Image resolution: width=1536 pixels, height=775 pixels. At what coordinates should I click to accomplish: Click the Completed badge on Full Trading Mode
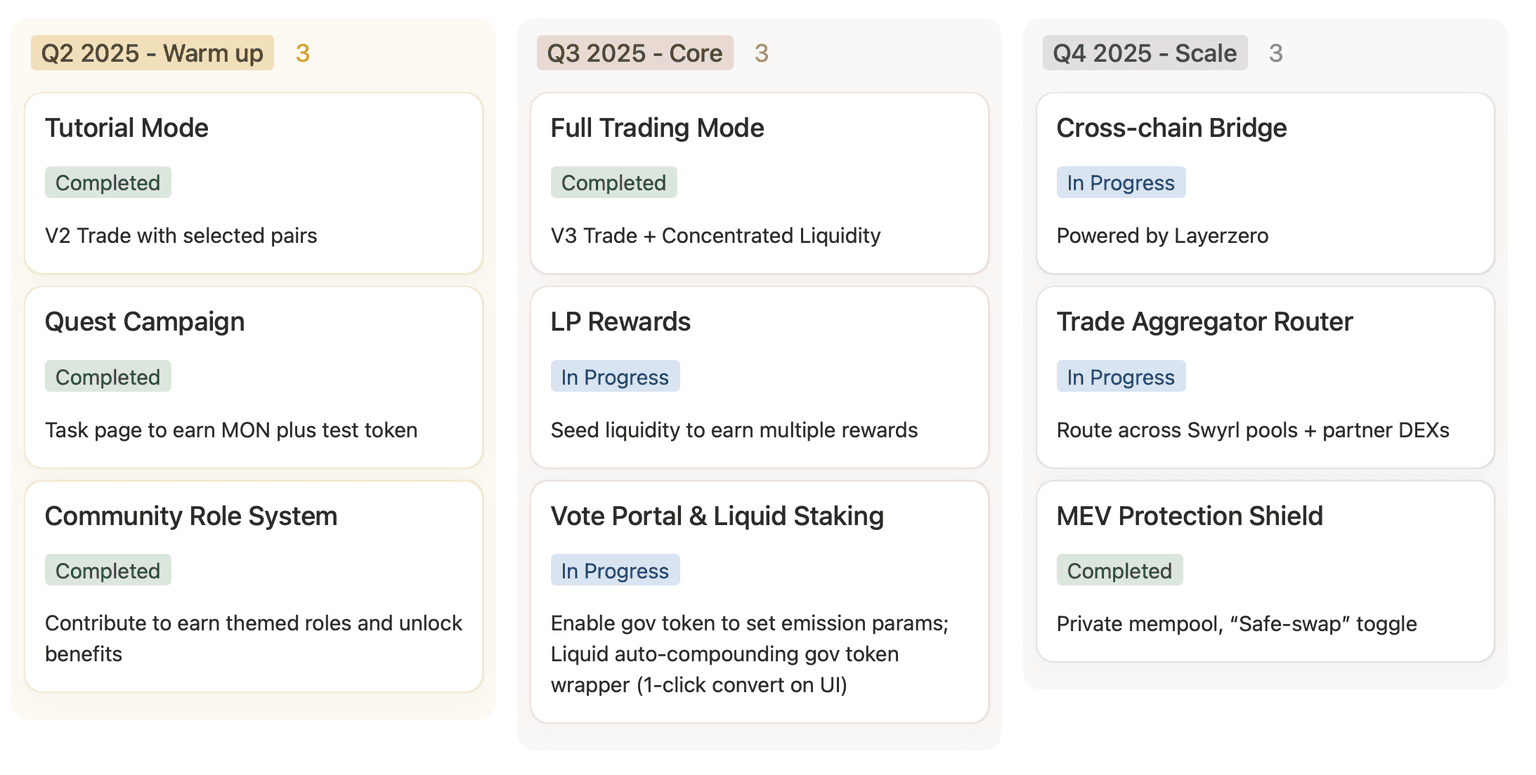coord(613,182)
